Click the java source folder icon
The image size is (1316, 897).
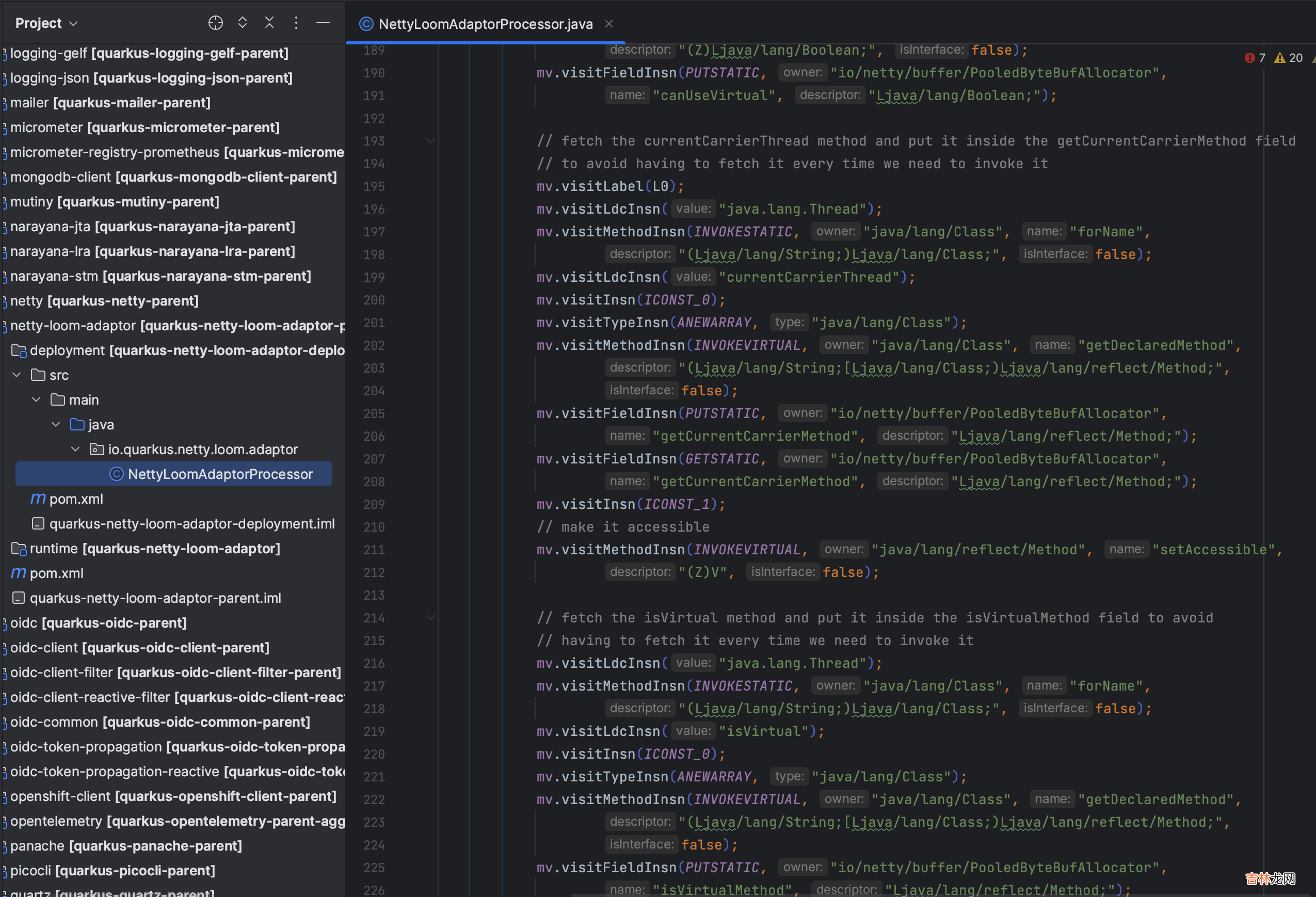(77, 424)
